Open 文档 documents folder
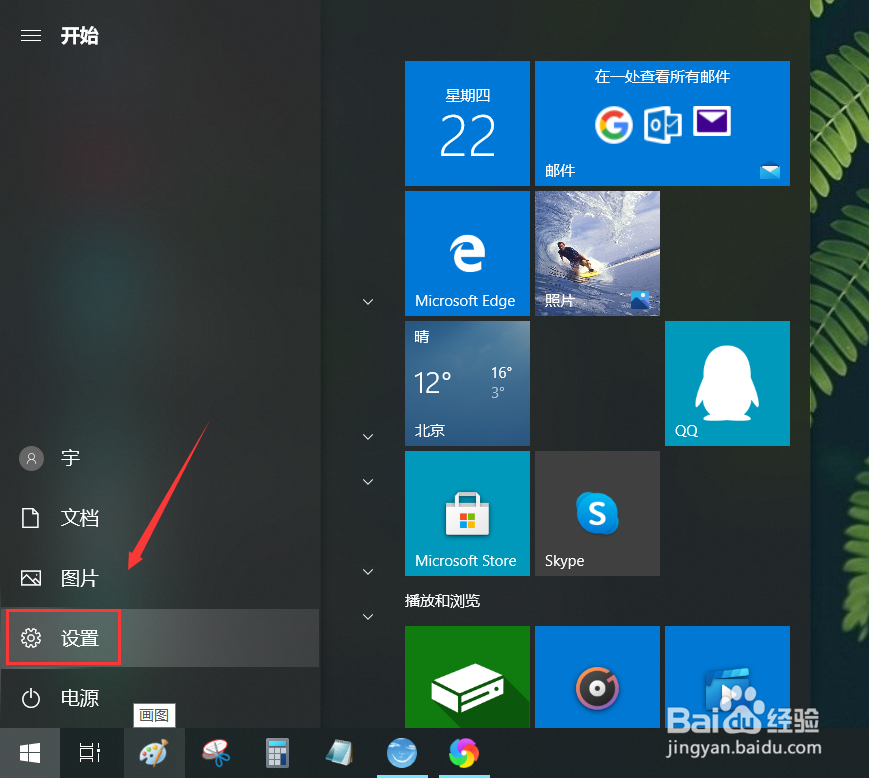Viewport: 869px width, 778px height. coord(160,518)
